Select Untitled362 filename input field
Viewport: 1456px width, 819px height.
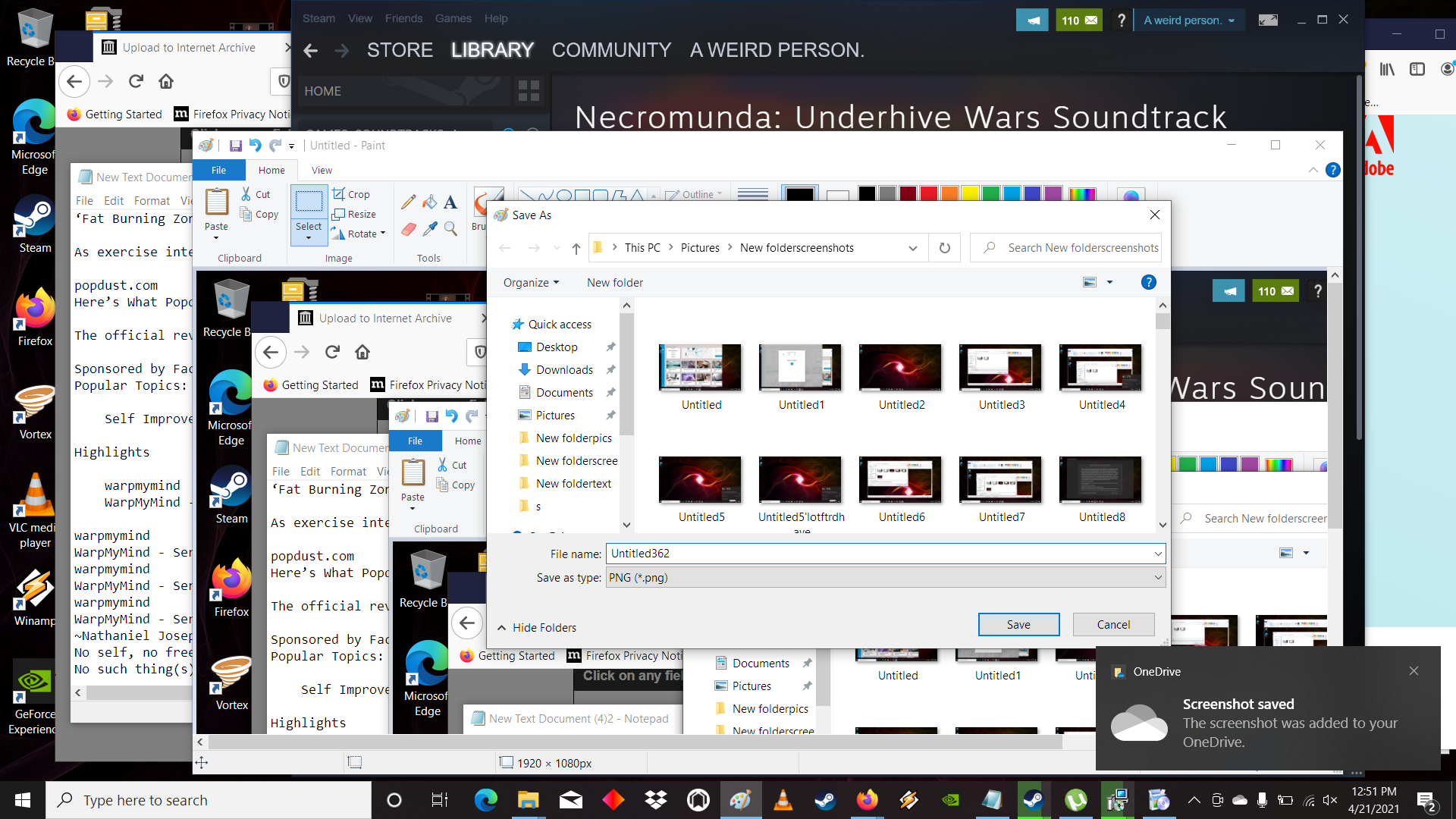click(884, 553)
